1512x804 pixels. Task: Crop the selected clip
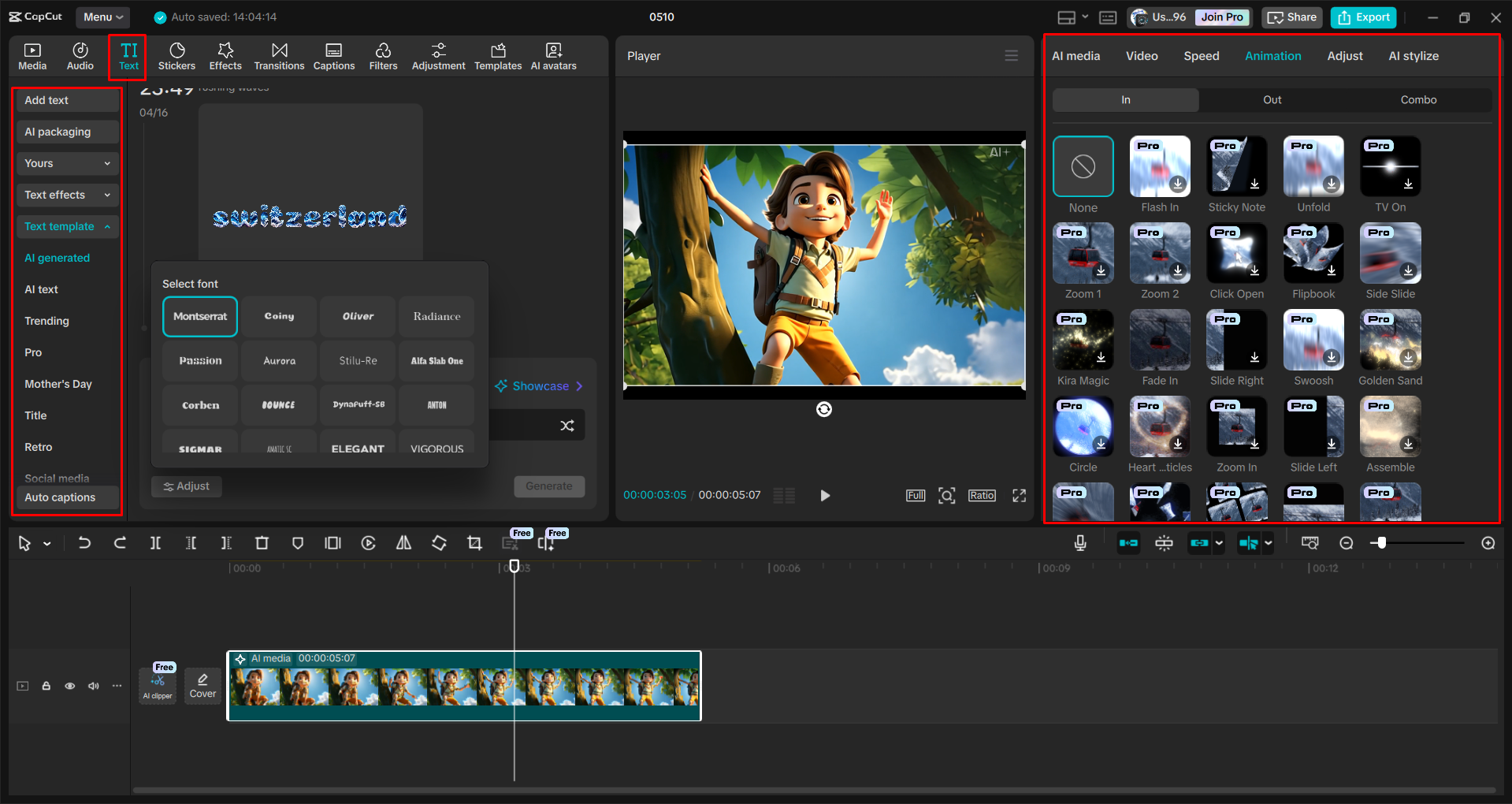click(474, 543)
